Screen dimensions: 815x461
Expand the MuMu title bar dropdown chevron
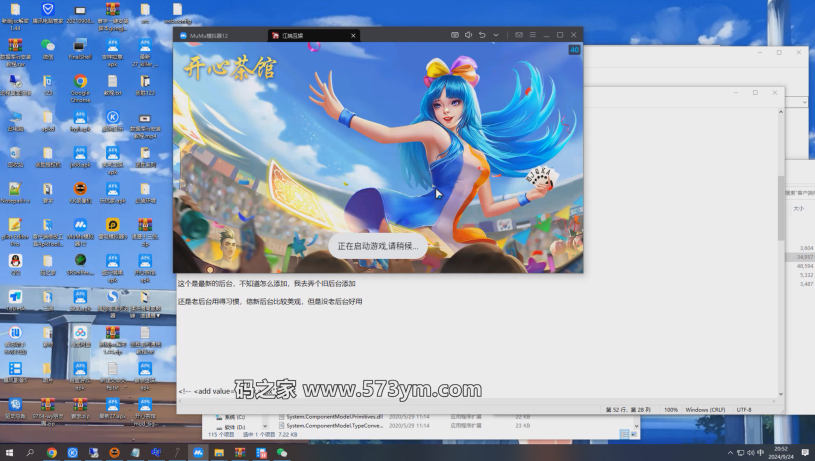[496, 35]
